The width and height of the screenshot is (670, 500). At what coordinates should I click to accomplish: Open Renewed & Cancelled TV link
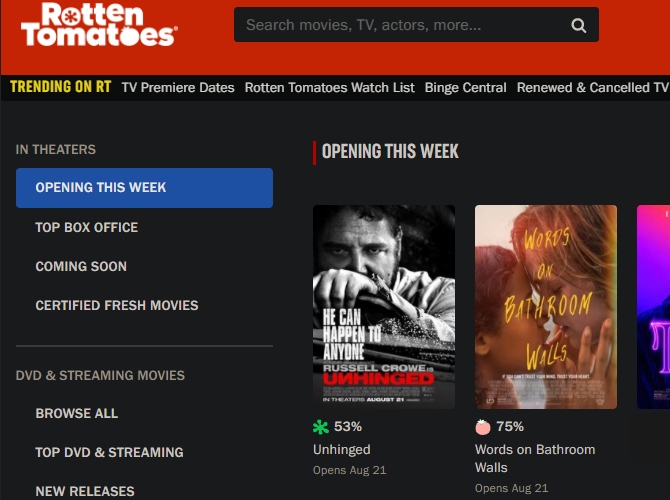pyautogui.click(x=593, y=88)
